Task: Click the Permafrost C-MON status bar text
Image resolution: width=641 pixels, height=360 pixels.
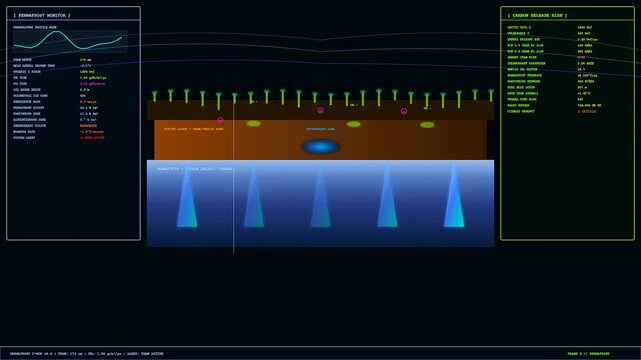Action: click(x=87, y=354)
